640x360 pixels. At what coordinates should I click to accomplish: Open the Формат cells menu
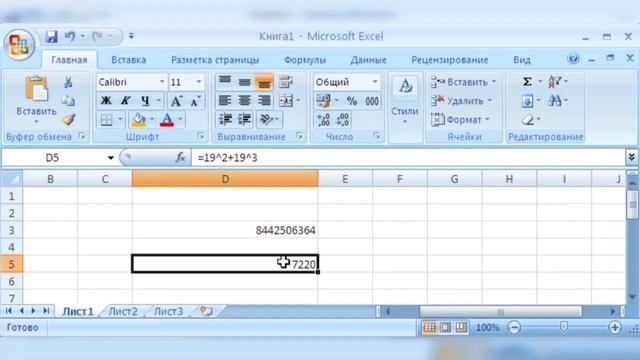460,120
